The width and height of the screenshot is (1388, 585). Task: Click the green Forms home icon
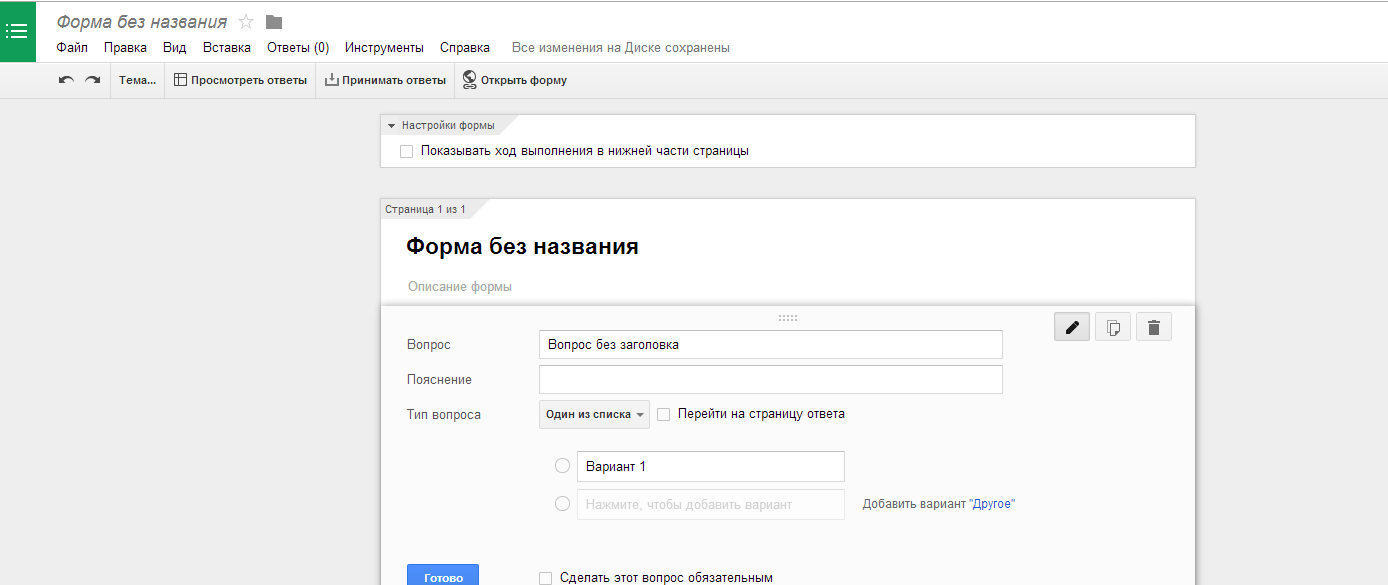click(17, 31)
